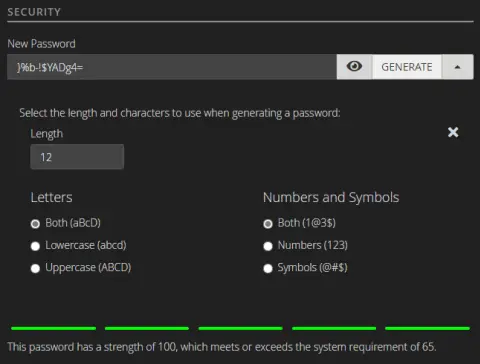This screenshot has width=480, height=364.
Task: Select Both (1@3$) numbers and symbols
Action: coord(268,224)
